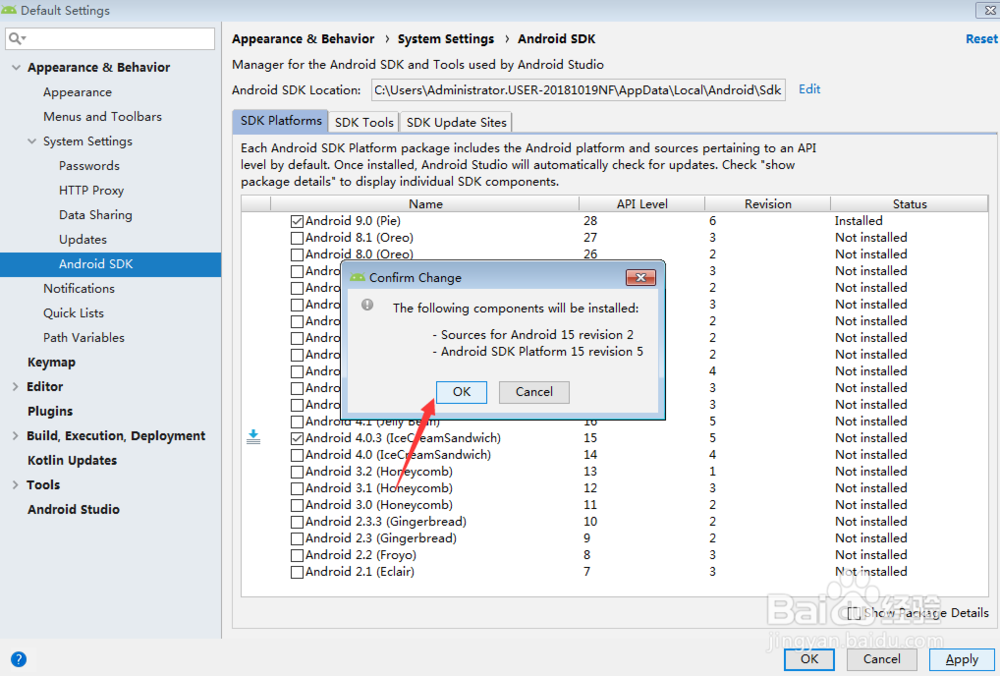The height and width of the screenshot is (676, 1000).
Task: Click the settings window OK button
Action: tap(809, 659)
